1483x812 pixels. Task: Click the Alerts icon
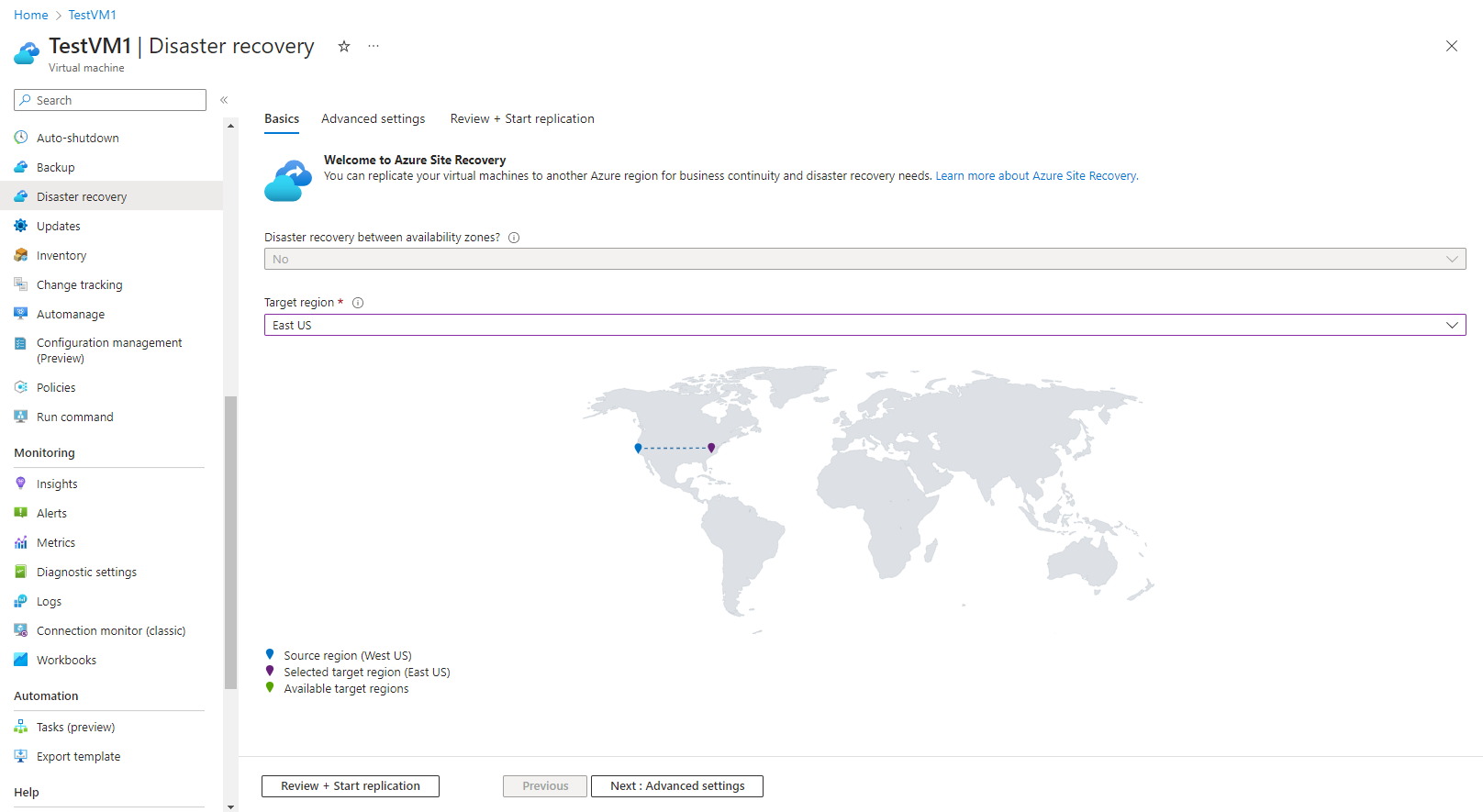coord(21,513)
